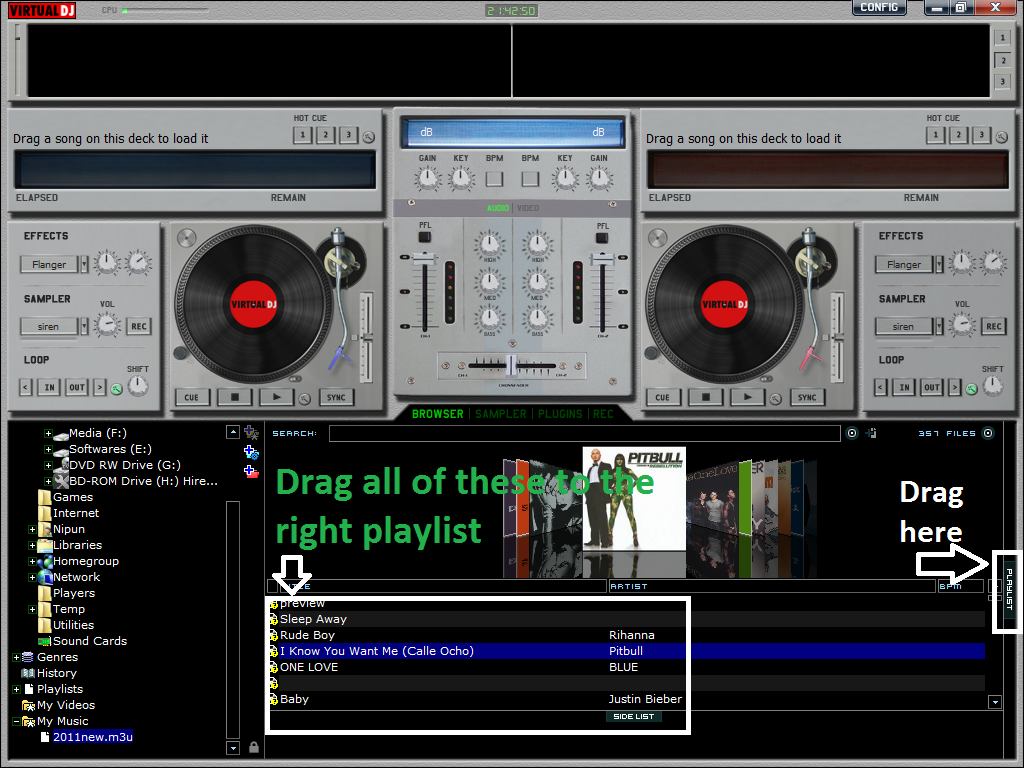Expand the Nipun folder
The height and width of the screenshot is (768, 1024).
coord(32,530)
